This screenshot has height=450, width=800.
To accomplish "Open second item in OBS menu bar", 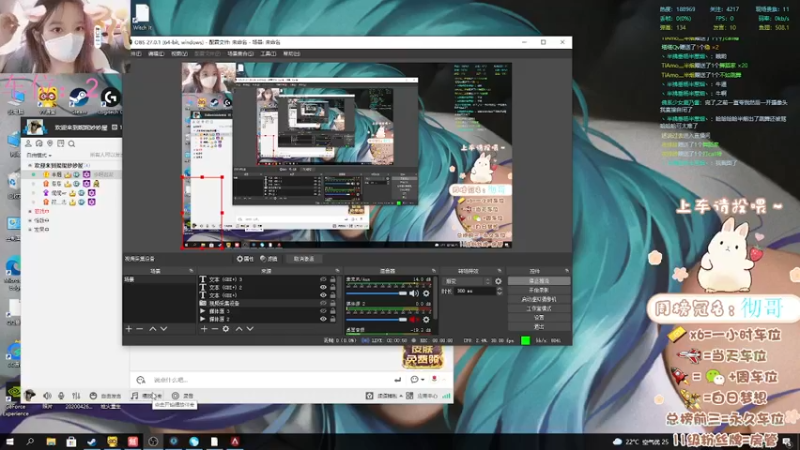I will point(156,54).
